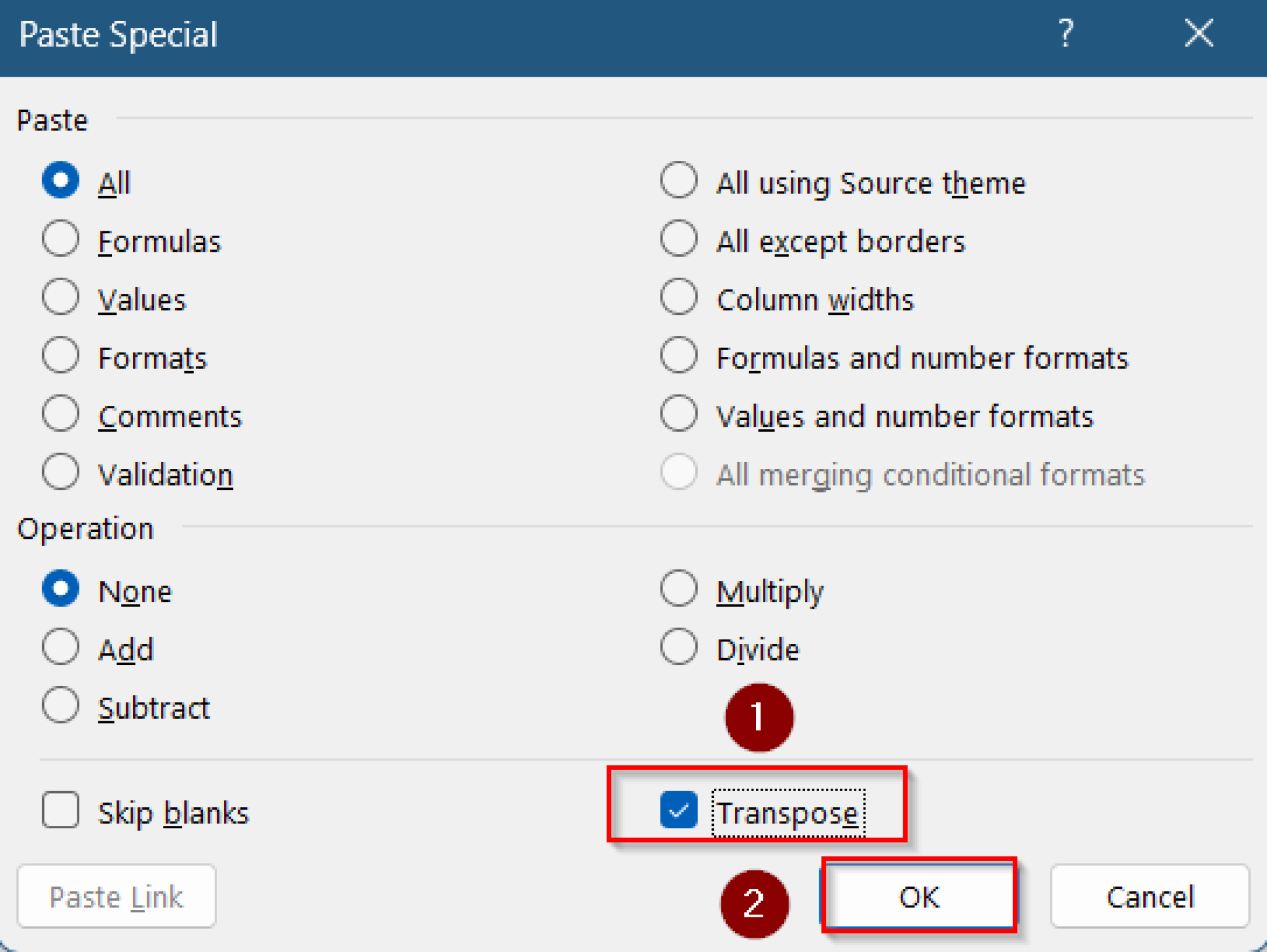Image resolution: width=1267 pixels, height=952 pixels.
Task: Select the Add operation
Action: [x=60, y=647]
